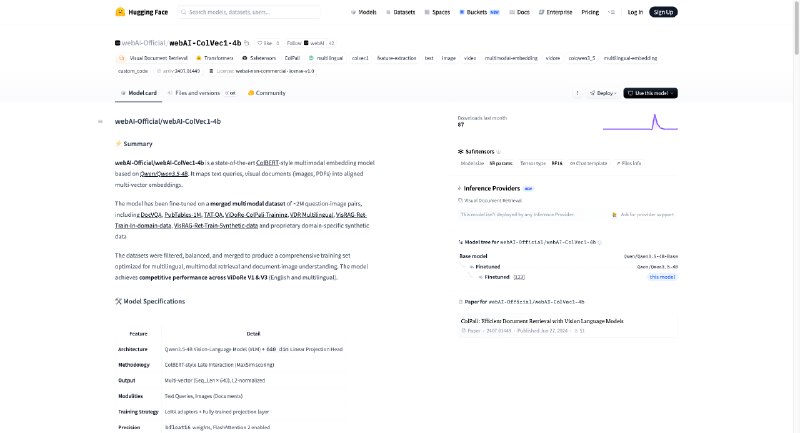Image resolution: width=800 pixels, height=433 pixels.
Task: Open the table of contents icon beside the title
Action: [100, 121]
